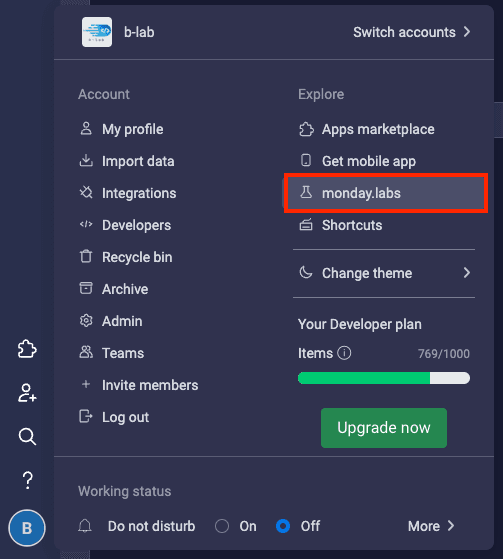
Task: Click the Admin gear icon
Action: point(86,320)
